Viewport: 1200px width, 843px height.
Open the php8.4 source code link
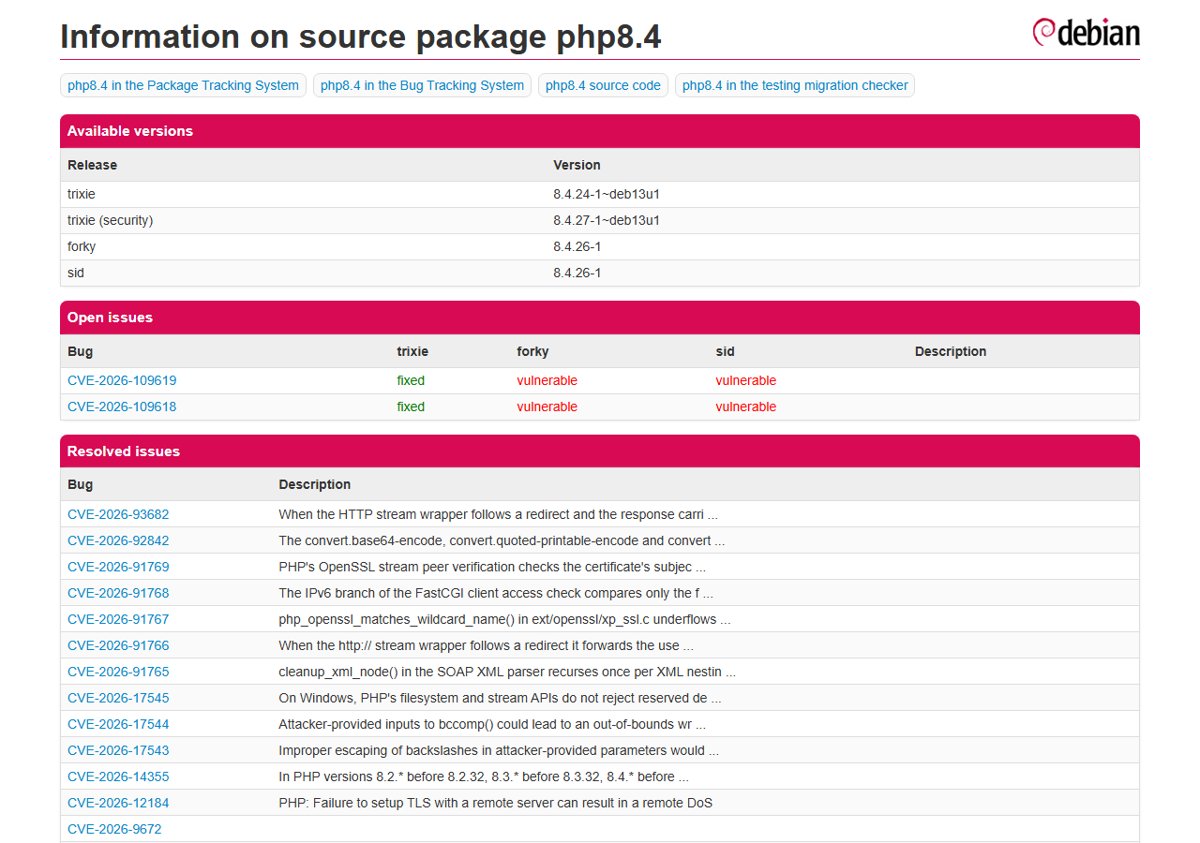(x=603, y=86)
